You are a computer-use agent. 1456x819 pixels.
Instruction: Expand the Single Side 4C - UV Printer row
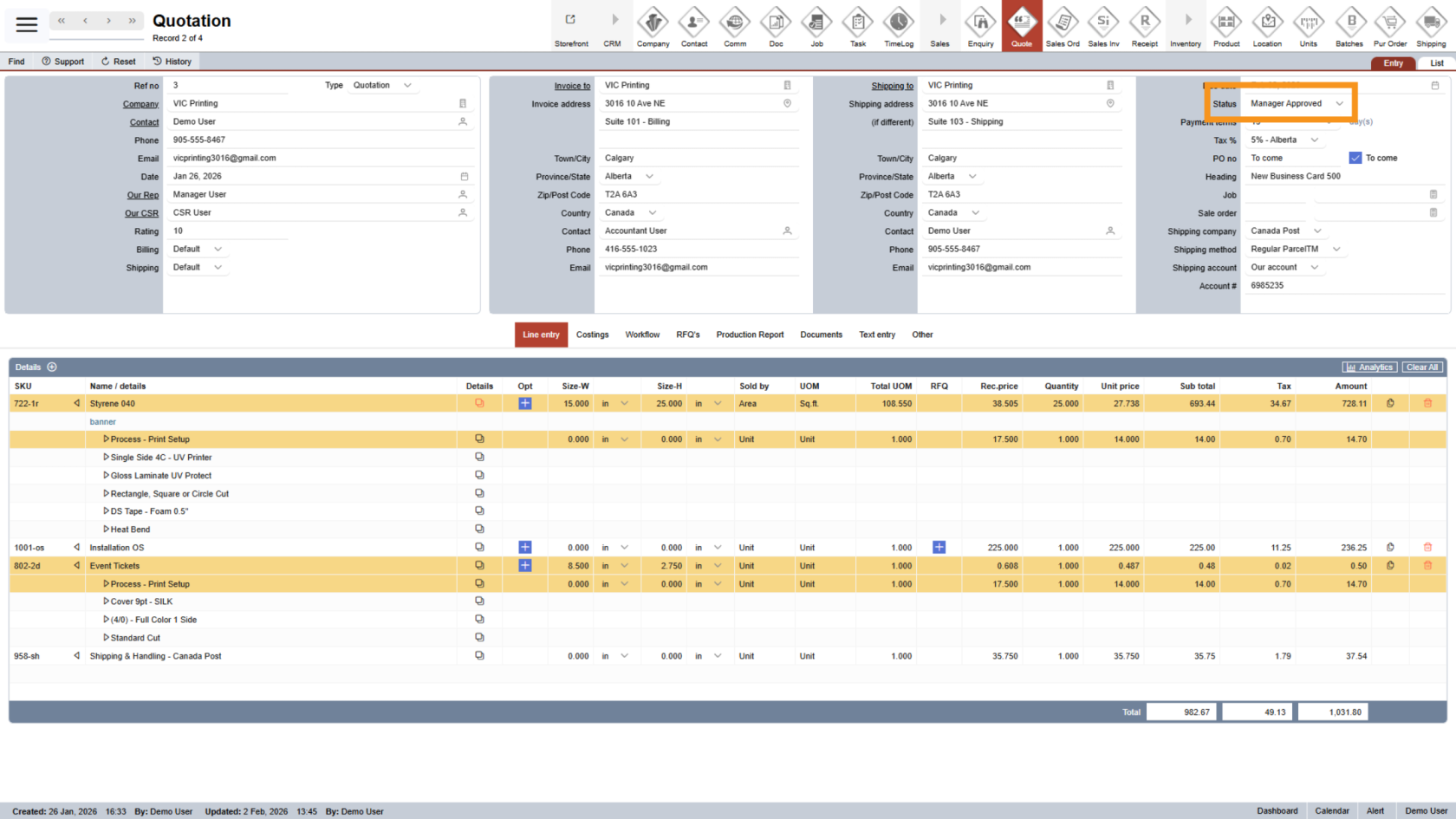pos(107,457)
